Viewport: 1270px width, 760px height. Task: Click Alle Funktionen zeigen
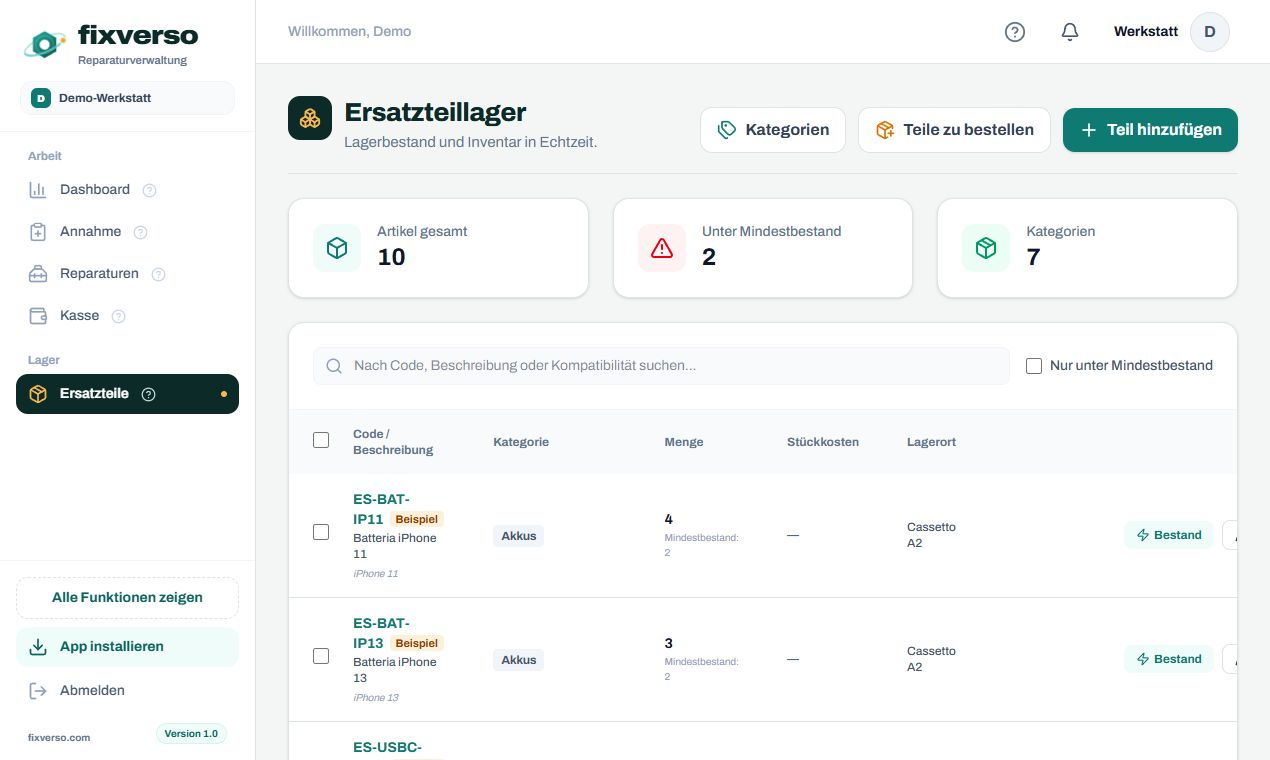127,598
